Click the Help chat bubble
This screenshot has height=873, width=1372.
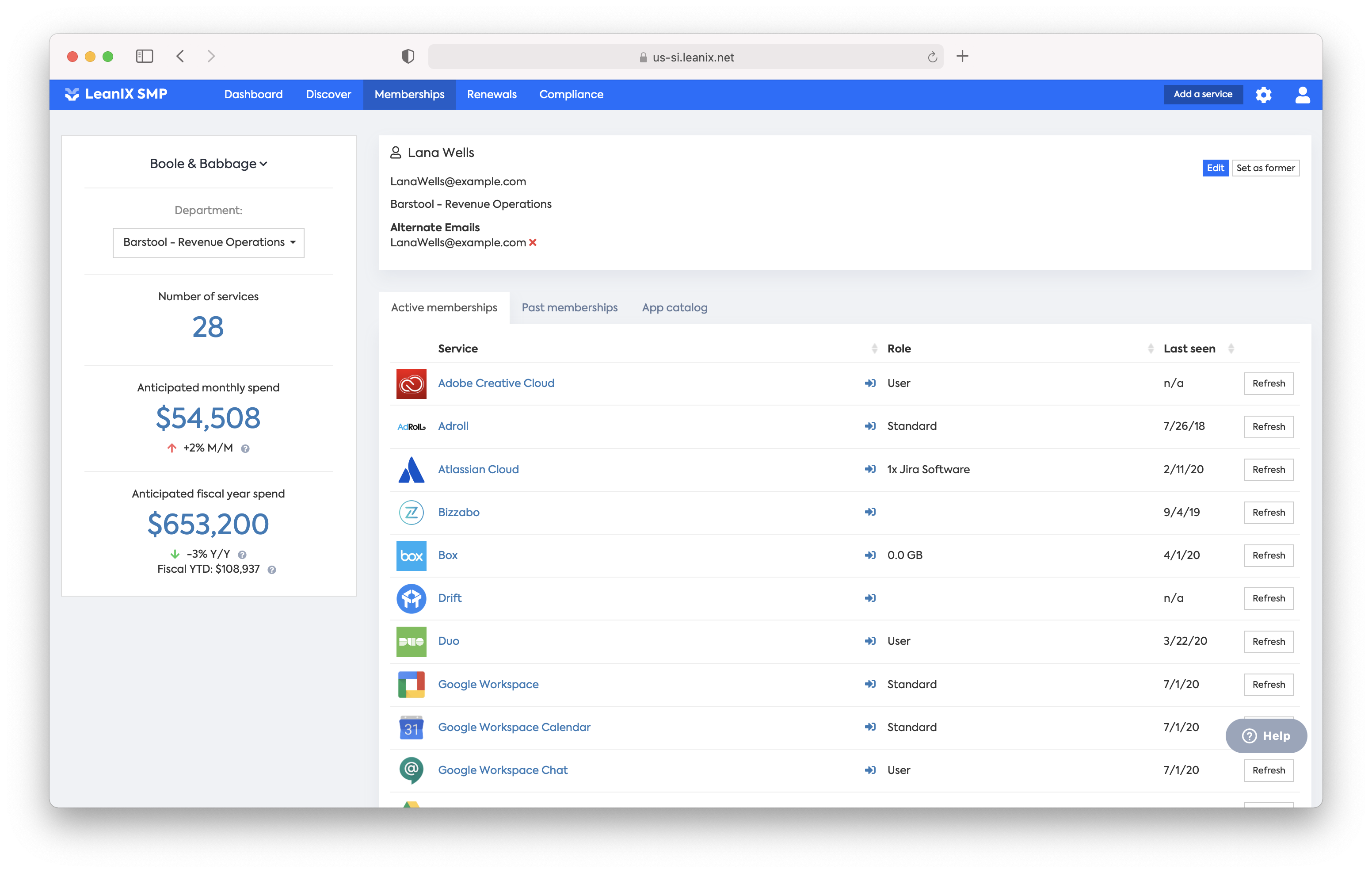1266,736
